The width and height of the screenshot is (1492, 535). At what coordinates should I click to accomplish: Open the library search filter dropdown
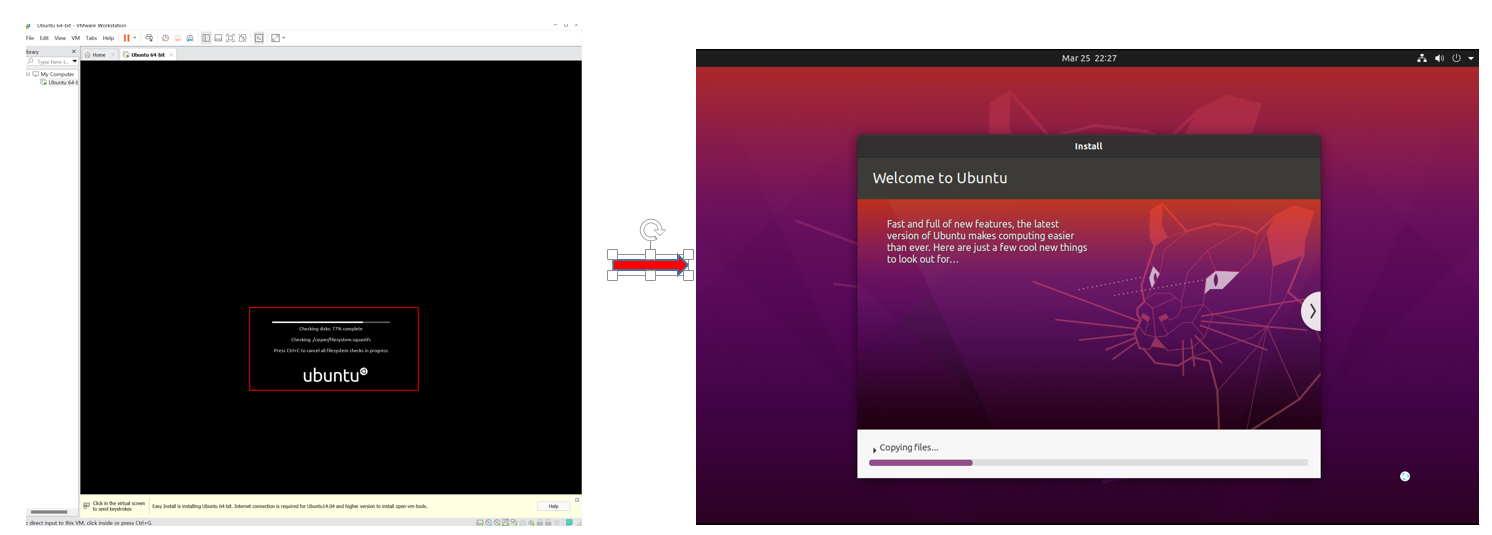[74, 62]
